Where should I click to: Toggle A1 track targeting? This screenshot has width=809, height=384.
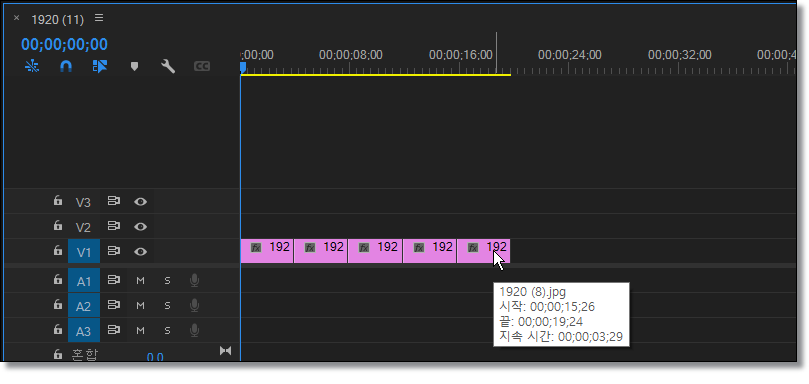pos(83,281)
